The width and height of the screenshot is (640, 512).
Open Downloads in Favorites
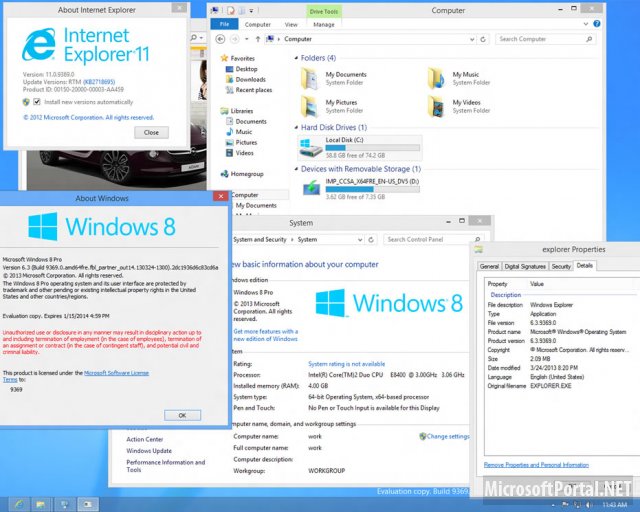tap(250, 80)
